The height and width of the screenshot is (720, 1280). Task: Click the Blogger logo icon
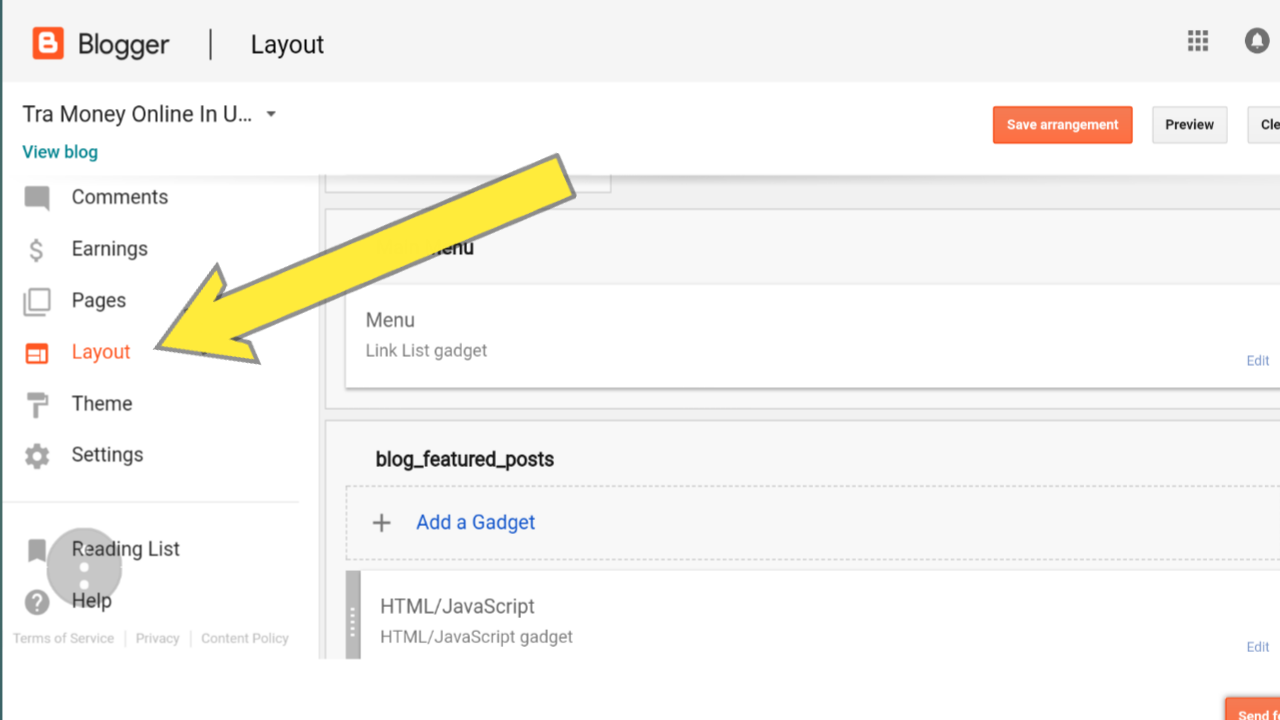click(48, 44)
